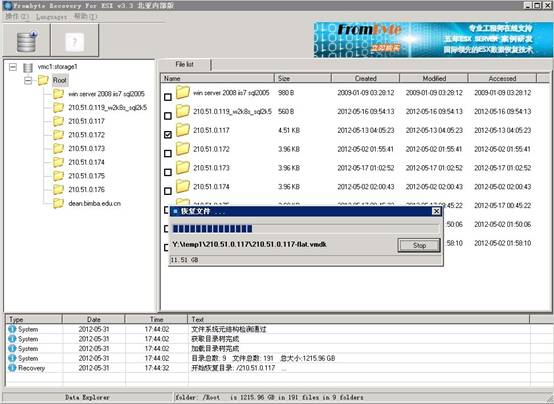Check the 210.51.0.173 folder checkbox
Screen dimensions: 554x404
point(168,172)
